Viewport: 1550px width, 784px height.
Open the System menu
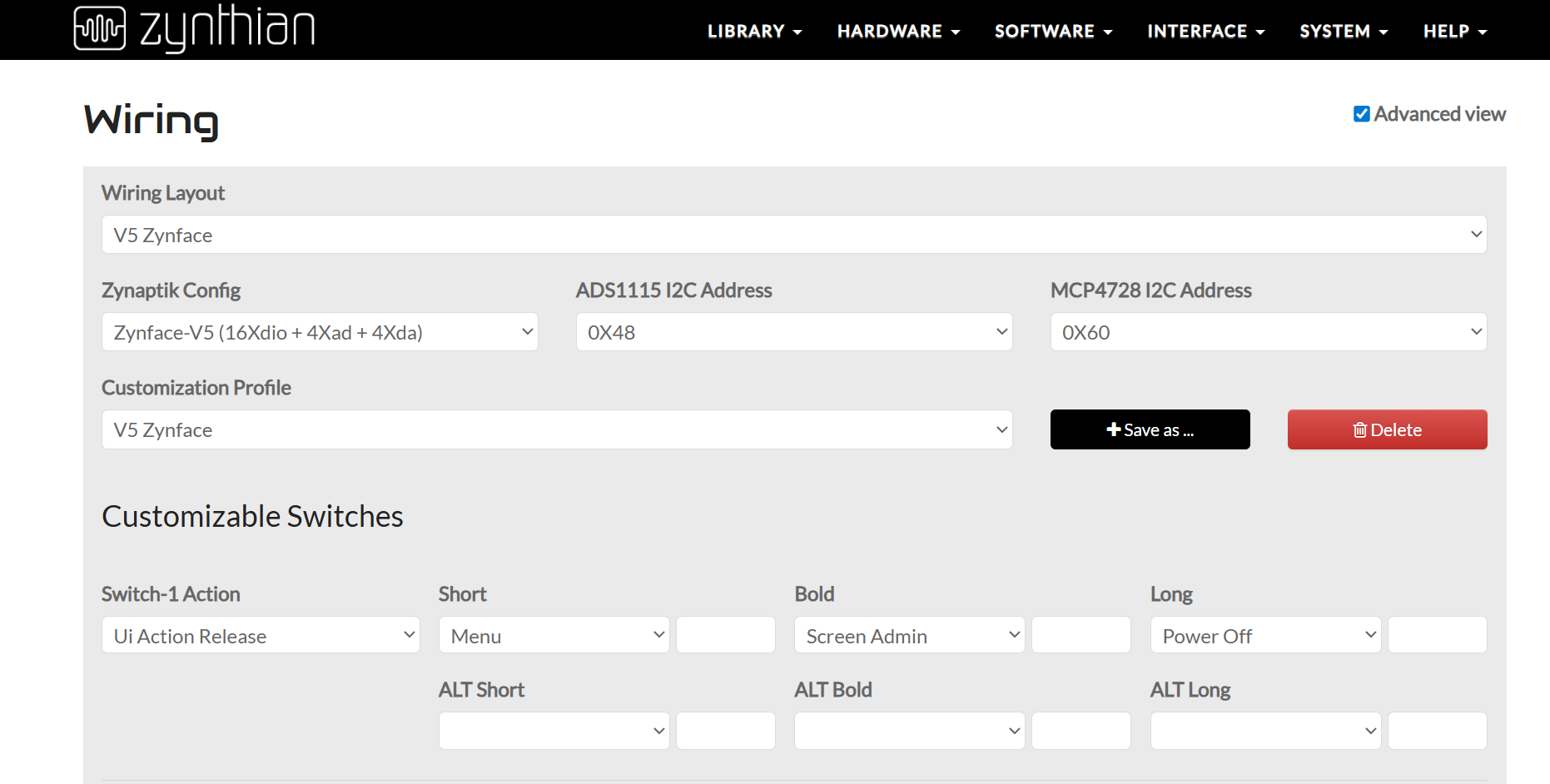coord(1344,32)
